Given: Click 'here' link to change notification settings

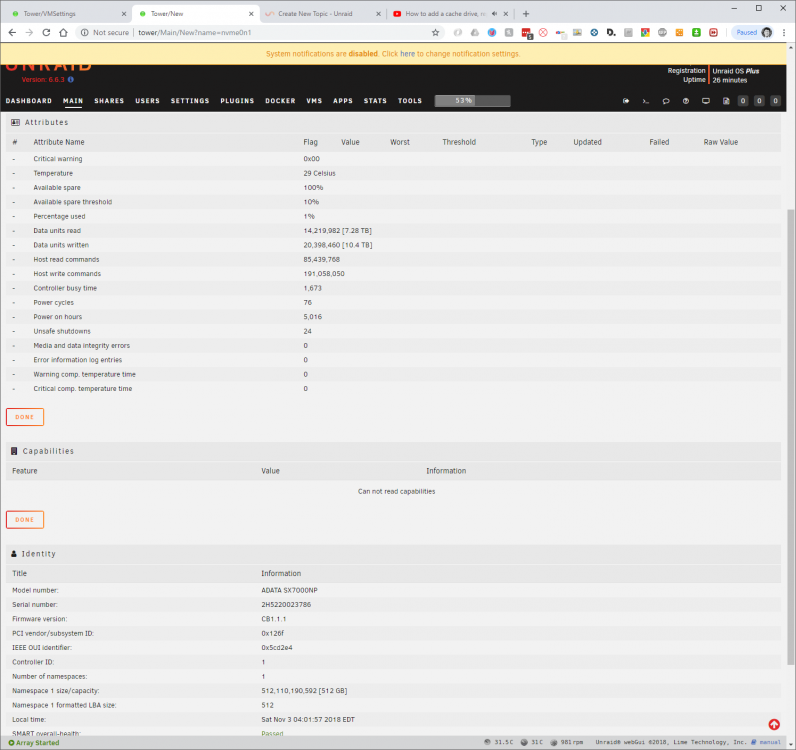Looking at the screenshot, I should click(407, 54).
